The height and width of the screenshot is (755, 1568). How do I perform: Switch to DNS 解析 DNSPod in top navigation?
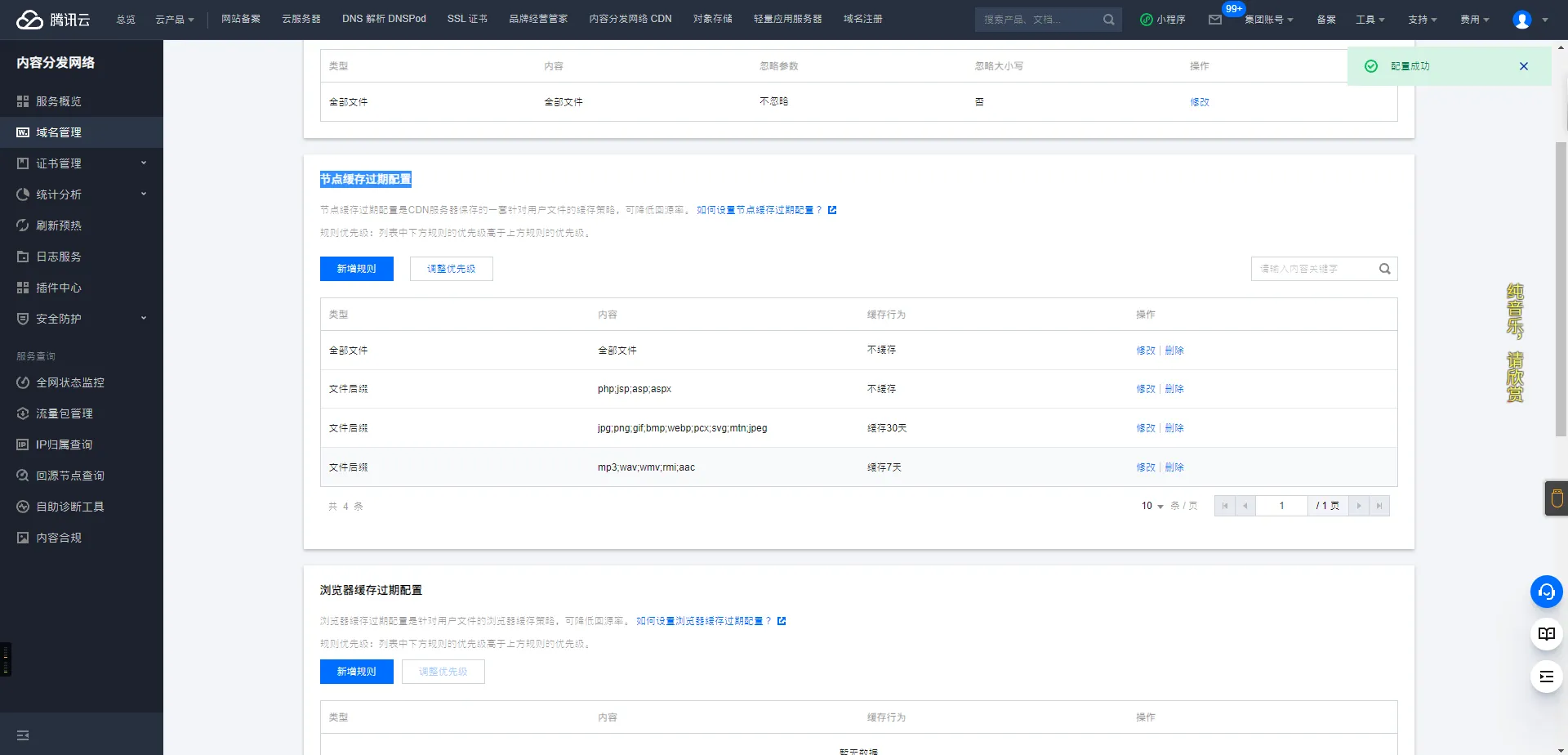[x=384, y=19]
